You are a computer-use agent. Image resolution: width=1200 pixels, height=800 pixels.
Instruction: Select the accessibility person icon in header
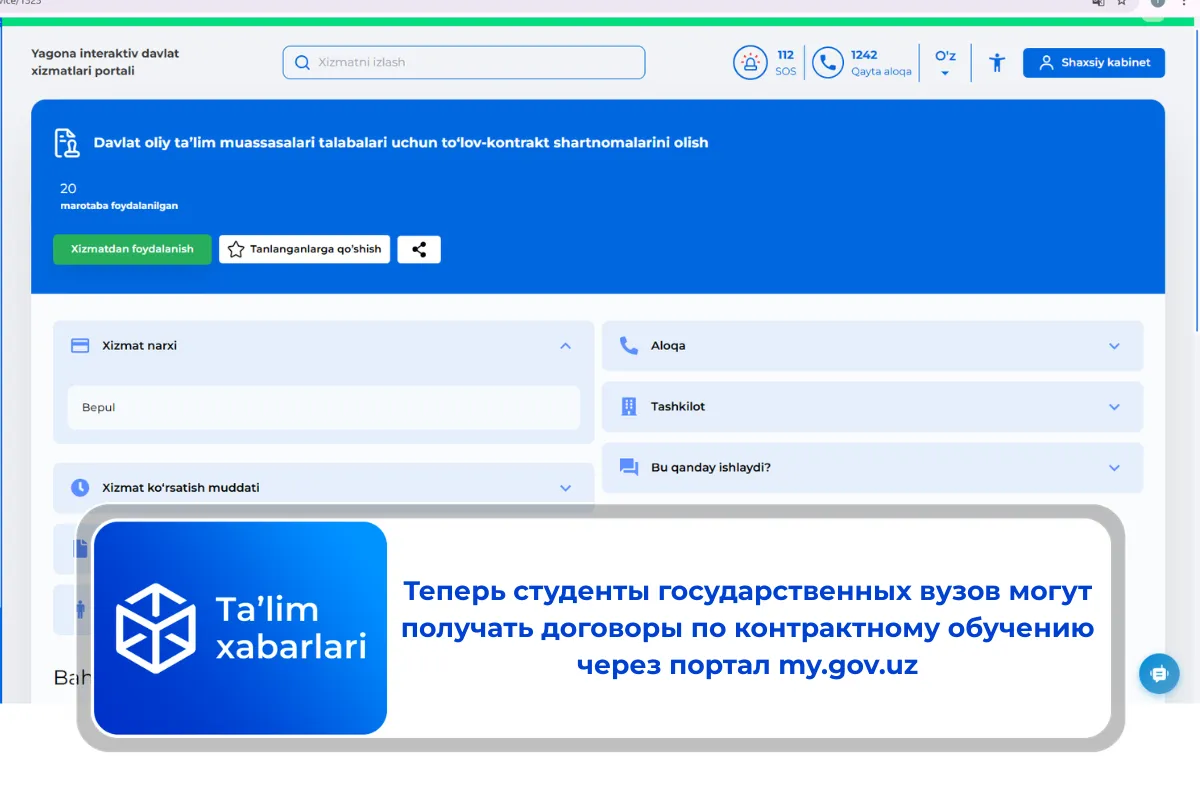point(997,62)
